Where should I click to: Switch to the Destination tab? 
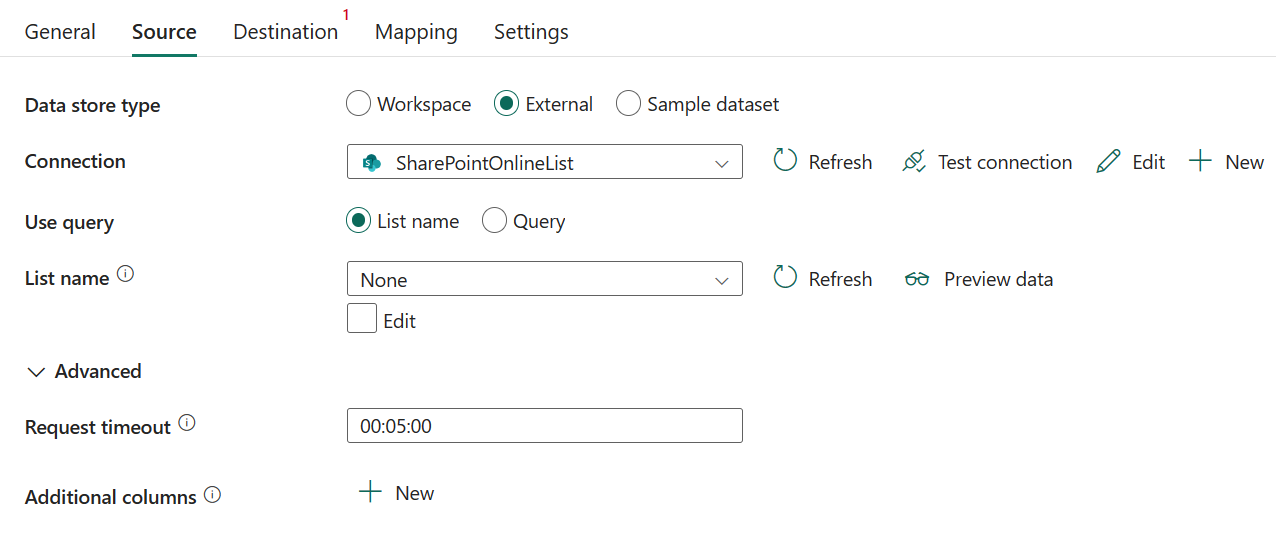286,31
